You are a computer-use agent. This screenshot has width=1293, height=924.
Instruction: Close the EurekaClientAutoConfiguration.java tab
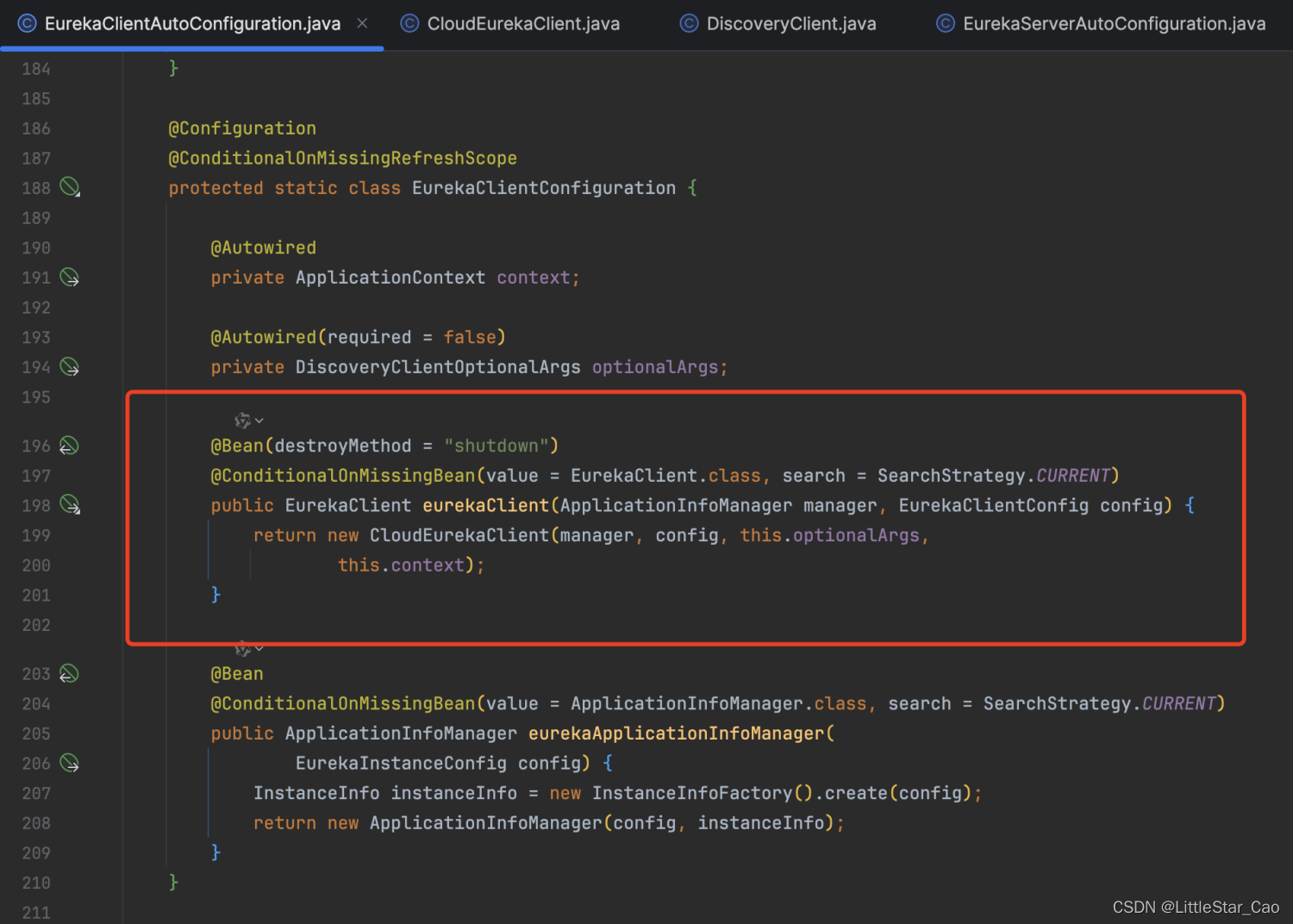(x=362, y=23)
